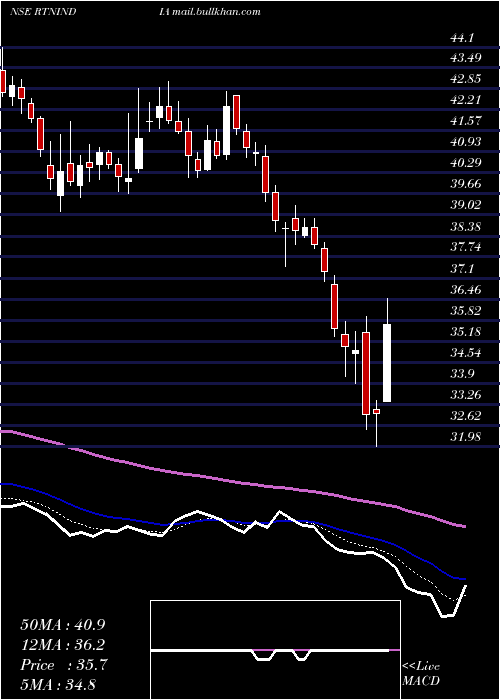Click the '5MA : 34.8' readout
This screenshot has height=700, width=500.
(x=58, y=685)
